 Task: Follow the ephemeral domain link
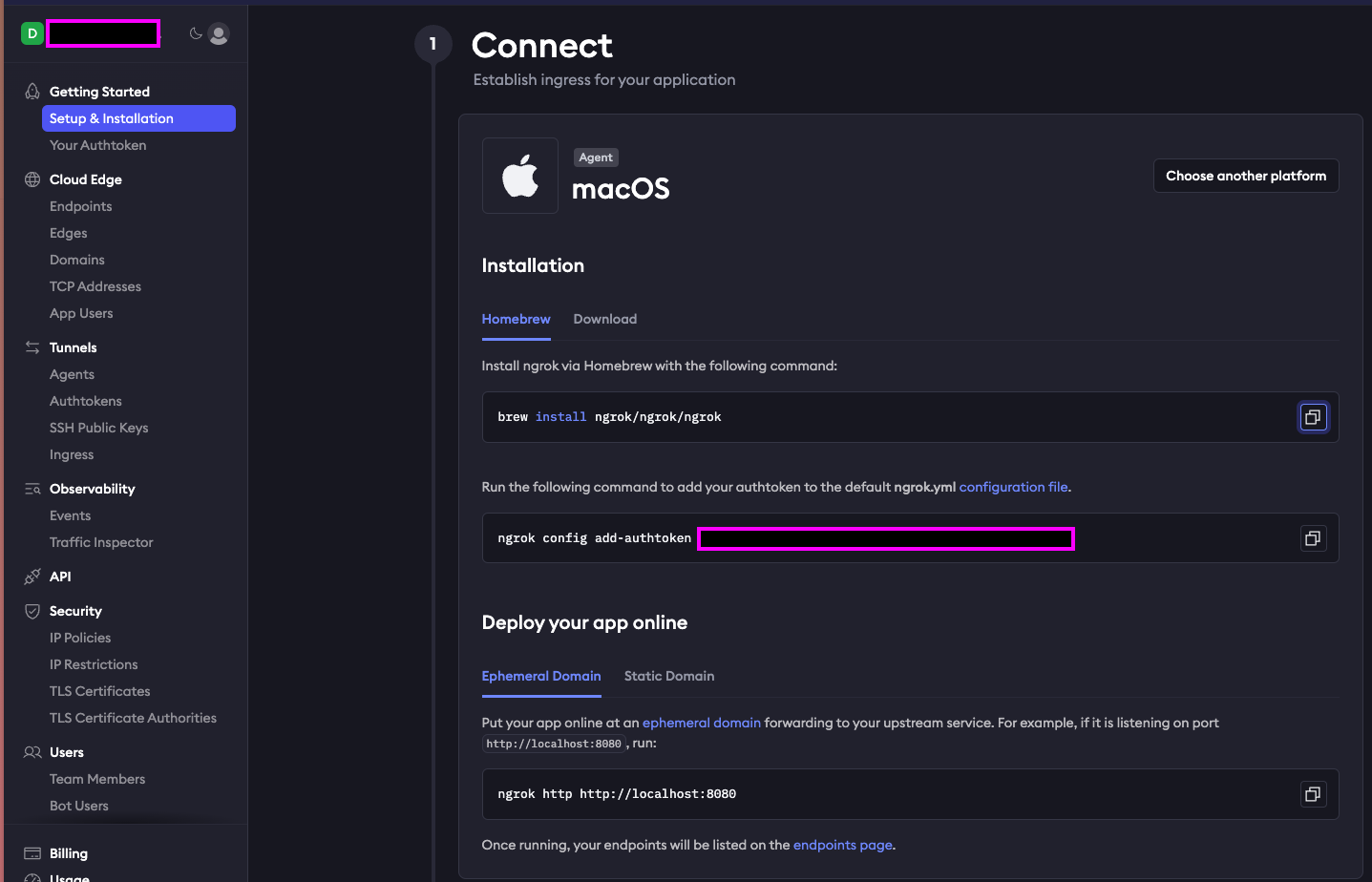click(x=702, y=723)
